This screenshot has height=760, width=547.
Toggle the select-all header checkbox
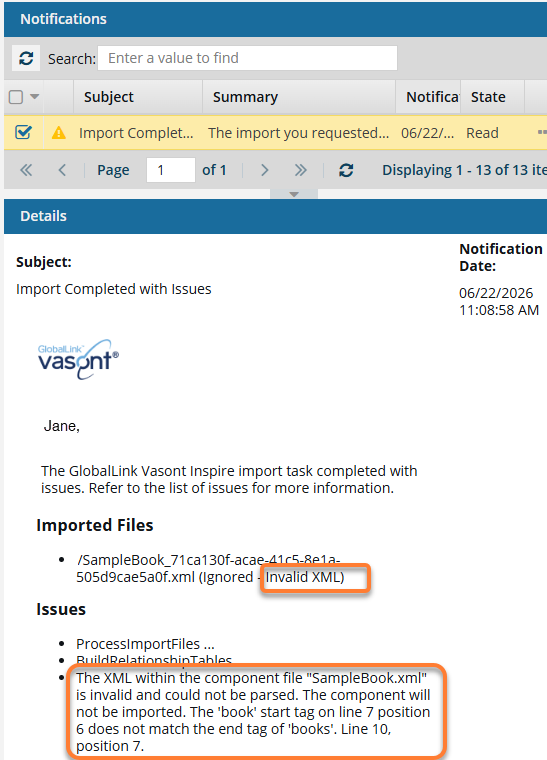coord(16,97)
